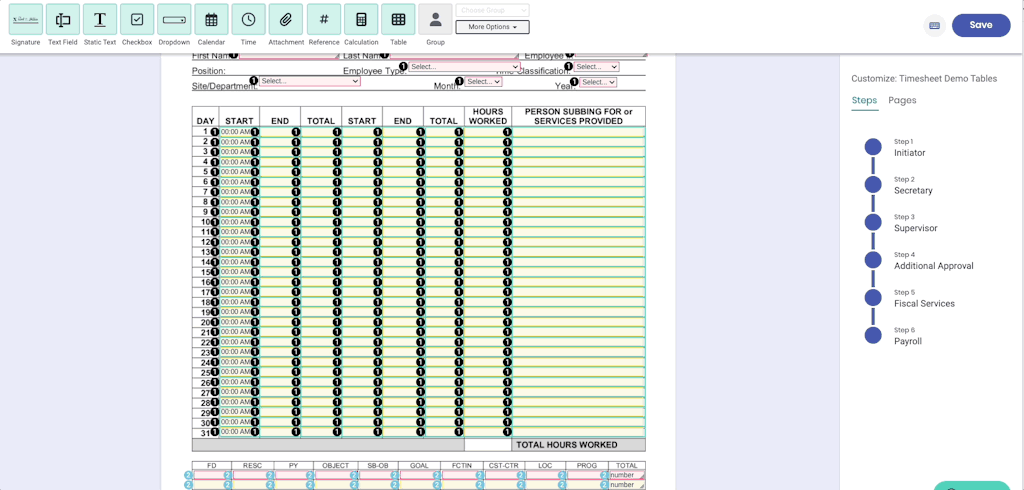The height and width of the screenshot is (490, 1024).
Task: Select the Dropdown field tool
Action: (174, 19)
